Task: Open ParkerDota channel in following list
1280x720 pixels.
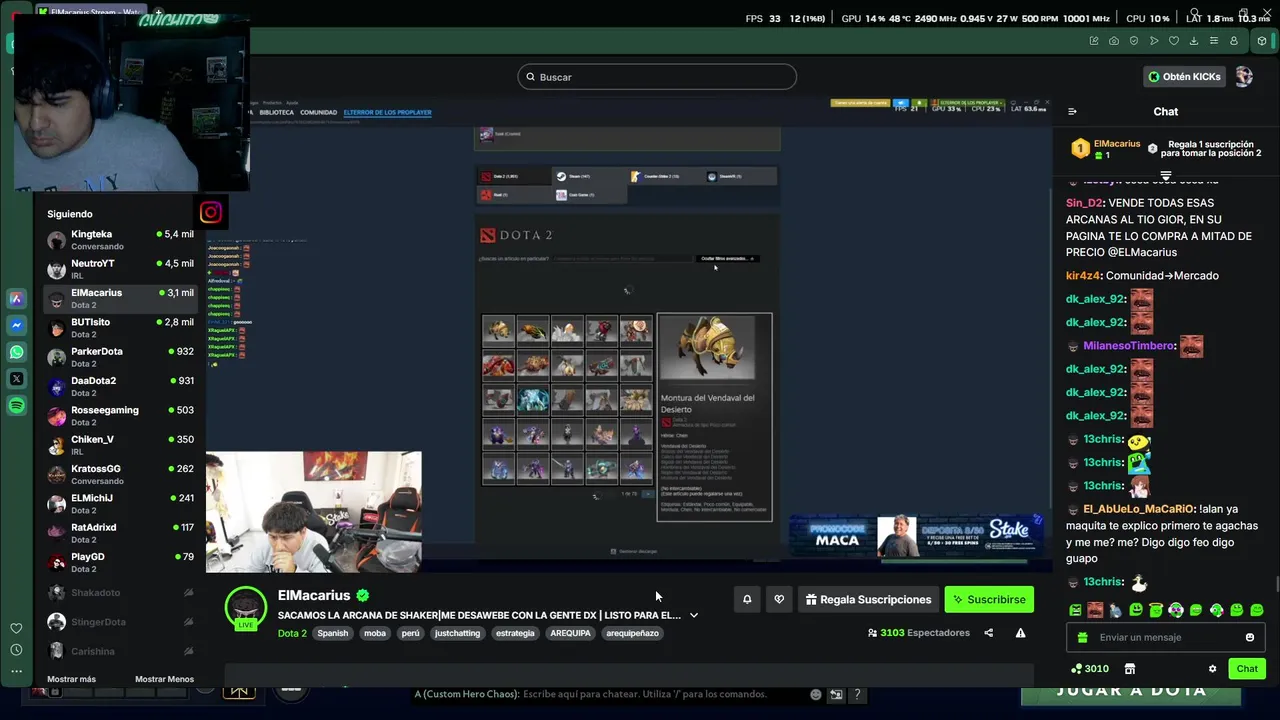Action: (x=120, y=357)
